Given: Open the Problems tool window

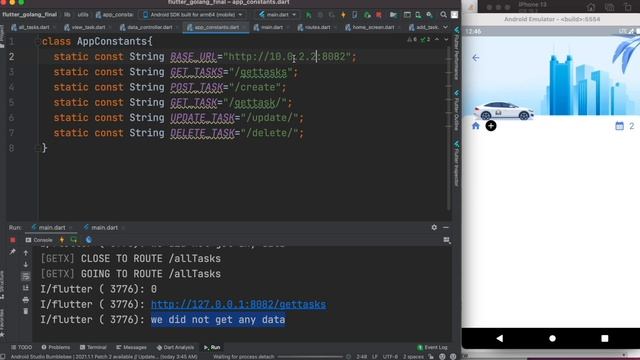Looking at the screenshot, I should 56,347.
